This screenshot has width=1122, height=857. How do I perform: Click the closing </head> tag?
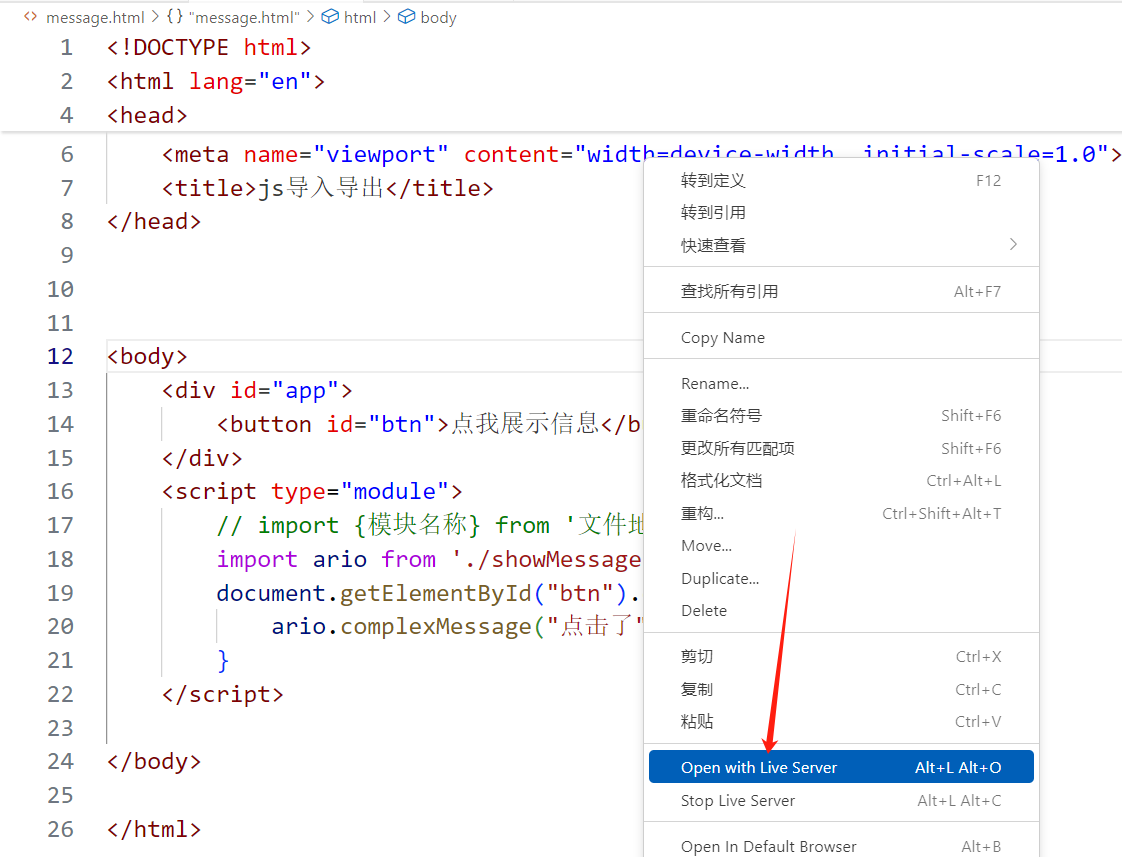(154, 222)
